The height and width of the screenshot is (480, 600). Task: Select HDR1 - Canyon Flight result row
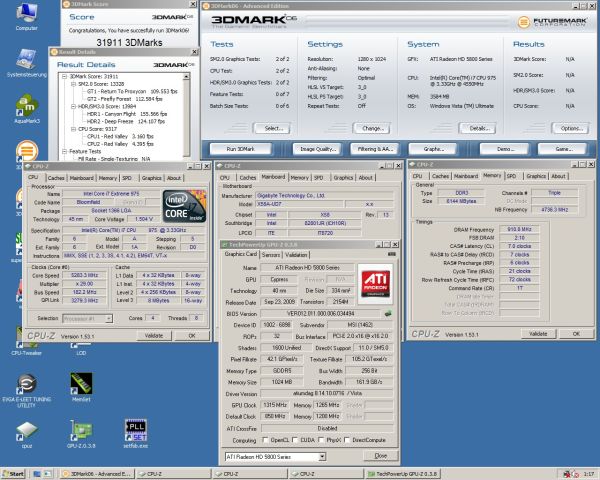[x=127, y=114]
